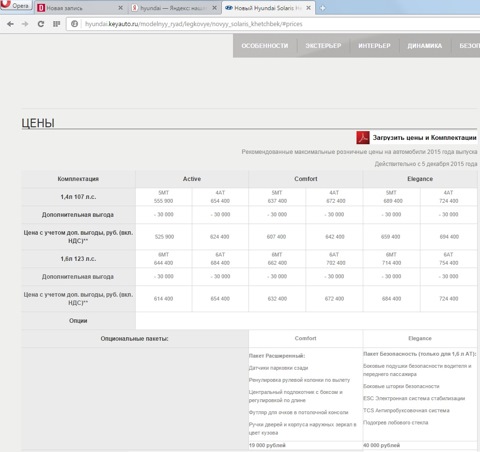Go forward with the forward arrow
Viewport: 480px width, 452px height.
point(25,24)
